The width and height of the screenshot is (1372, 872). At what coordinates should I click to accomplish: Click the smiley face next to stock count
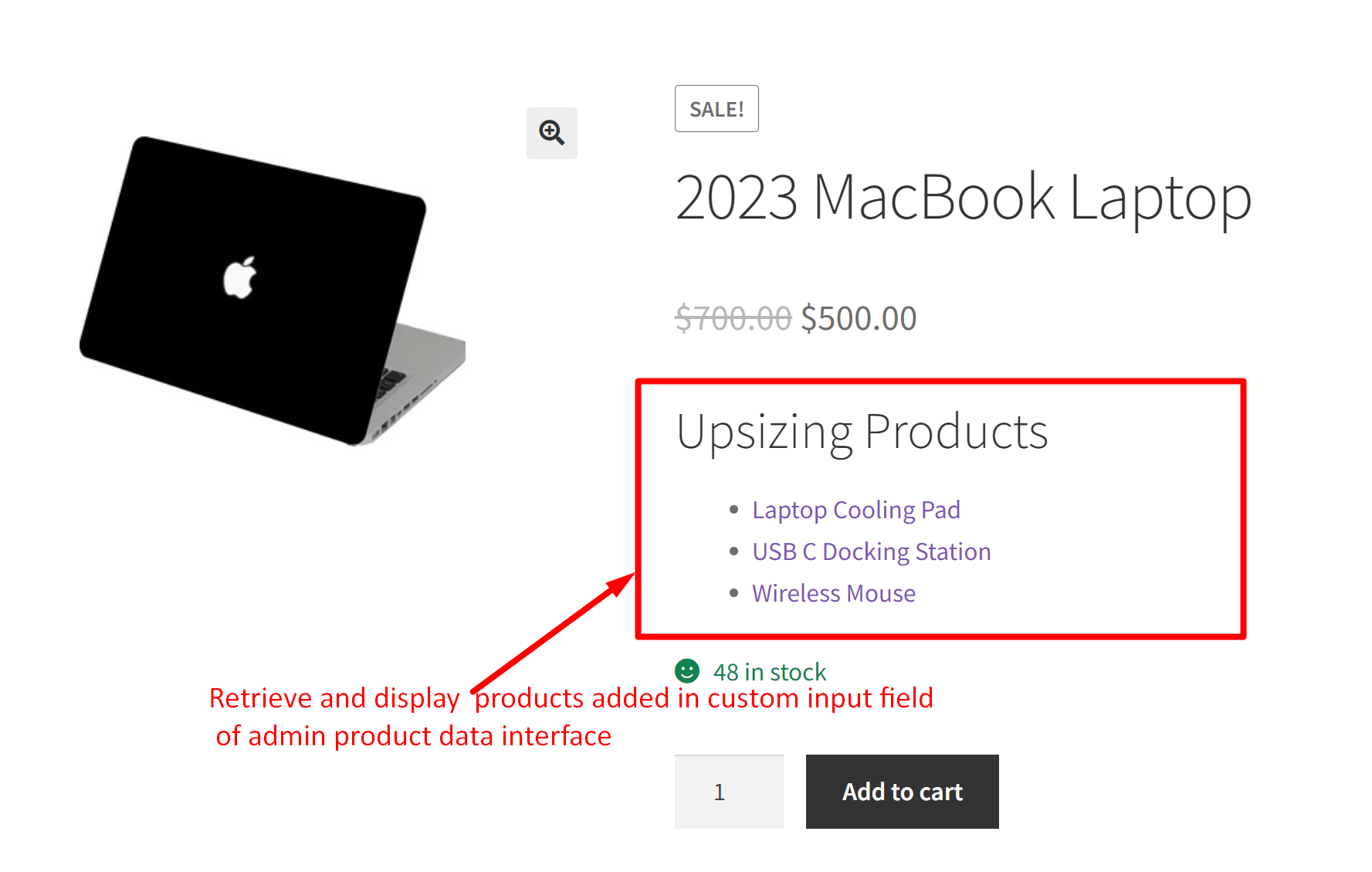[x=686, y=671]
